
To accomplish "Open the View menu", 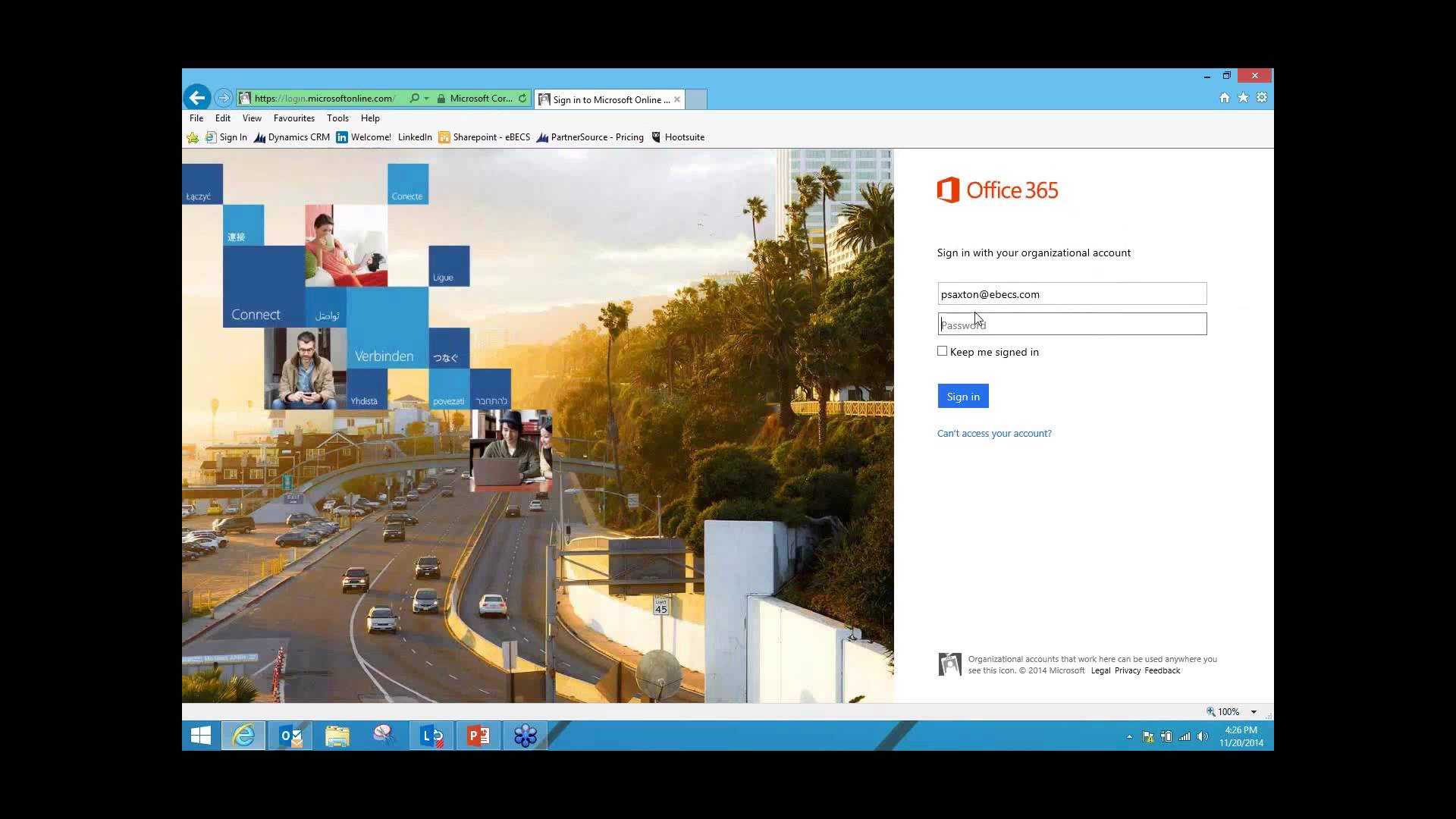I will (252, 118).
